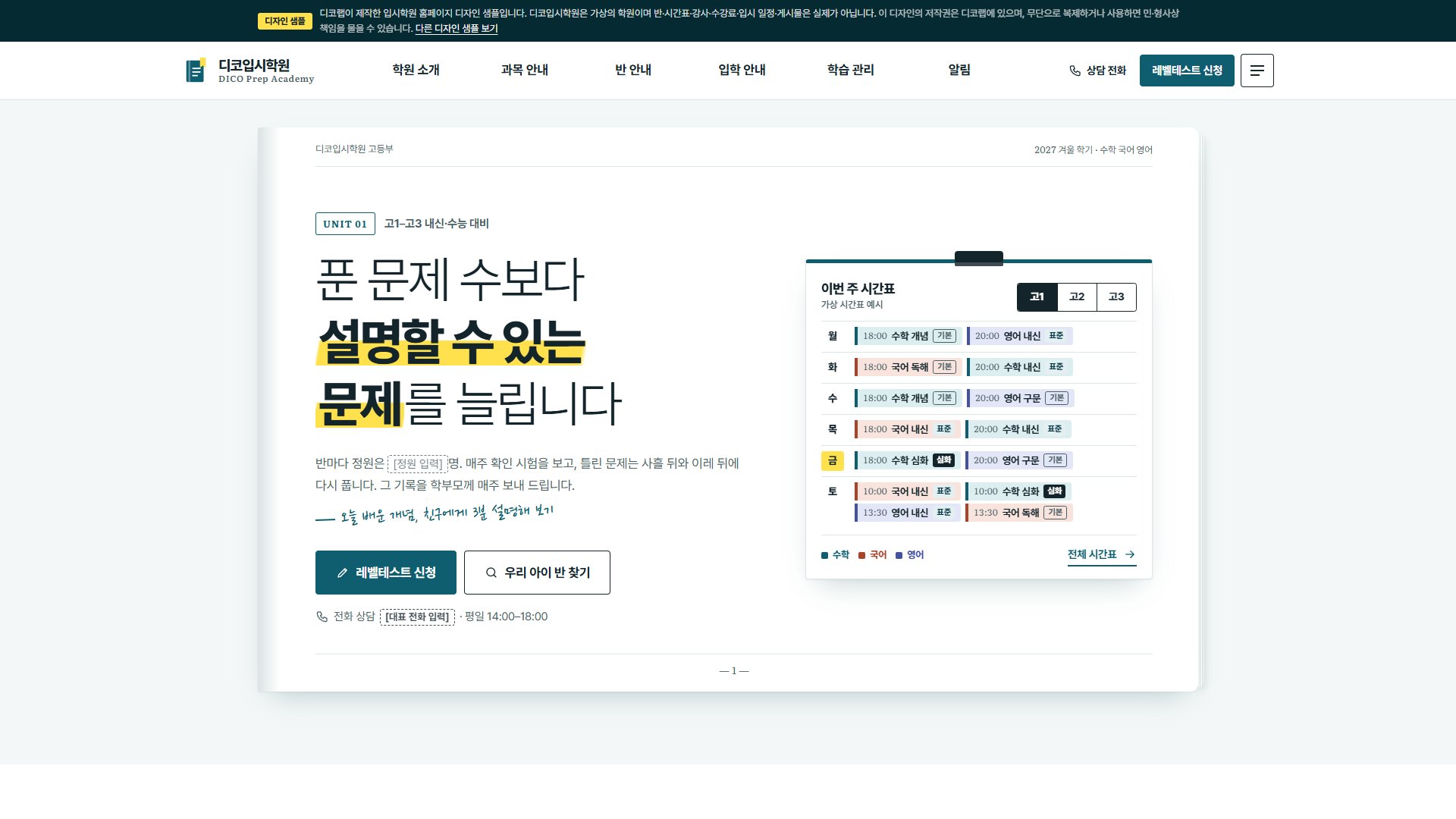Image resolution: width=1456 pixels, height=819 pixels.
Task: Open the hamburger menu icon button
Action: coord(1257,71)
